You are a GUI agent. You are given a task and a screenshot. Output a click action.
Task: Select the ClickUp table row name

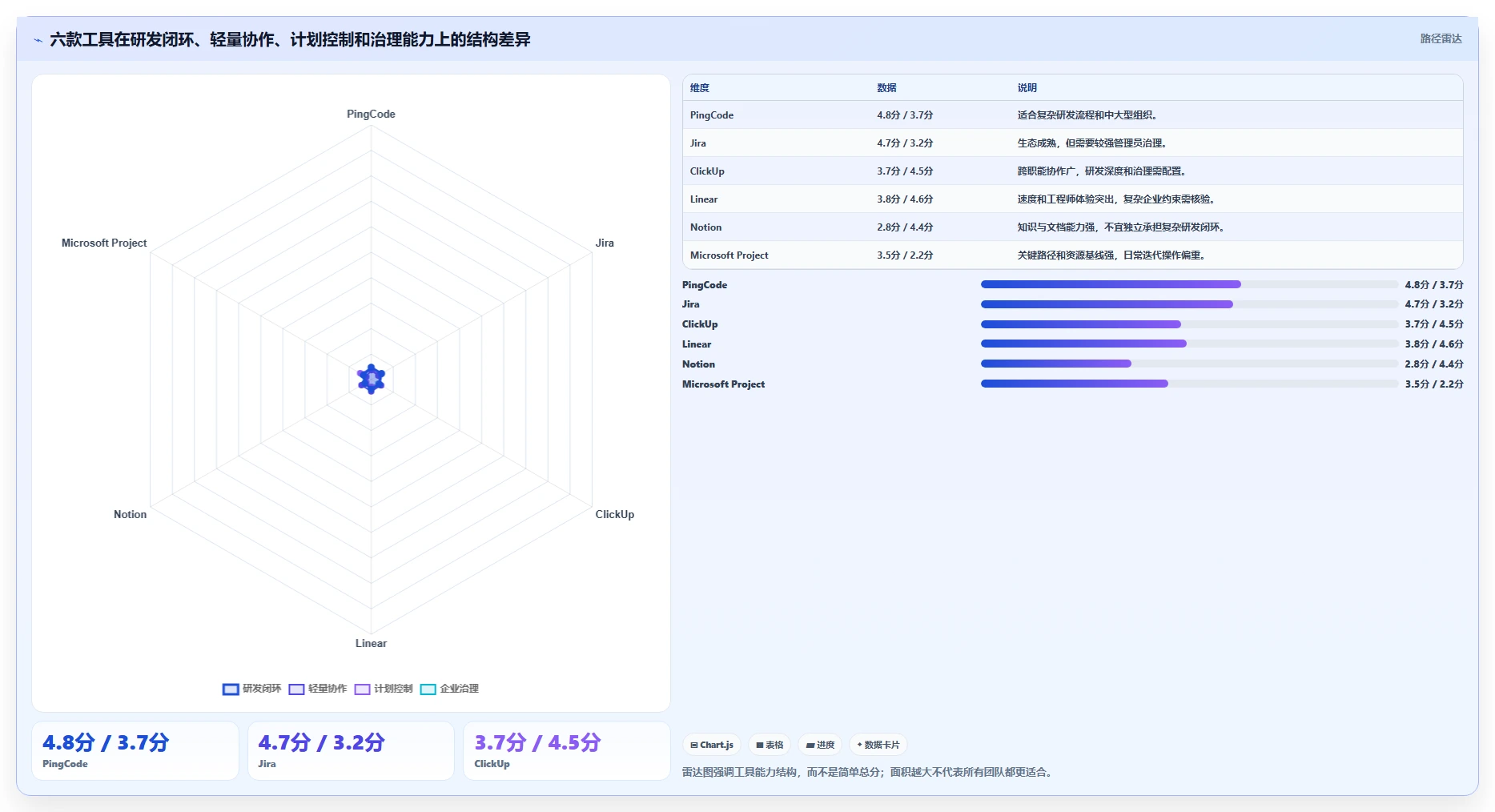coord(707,171)
